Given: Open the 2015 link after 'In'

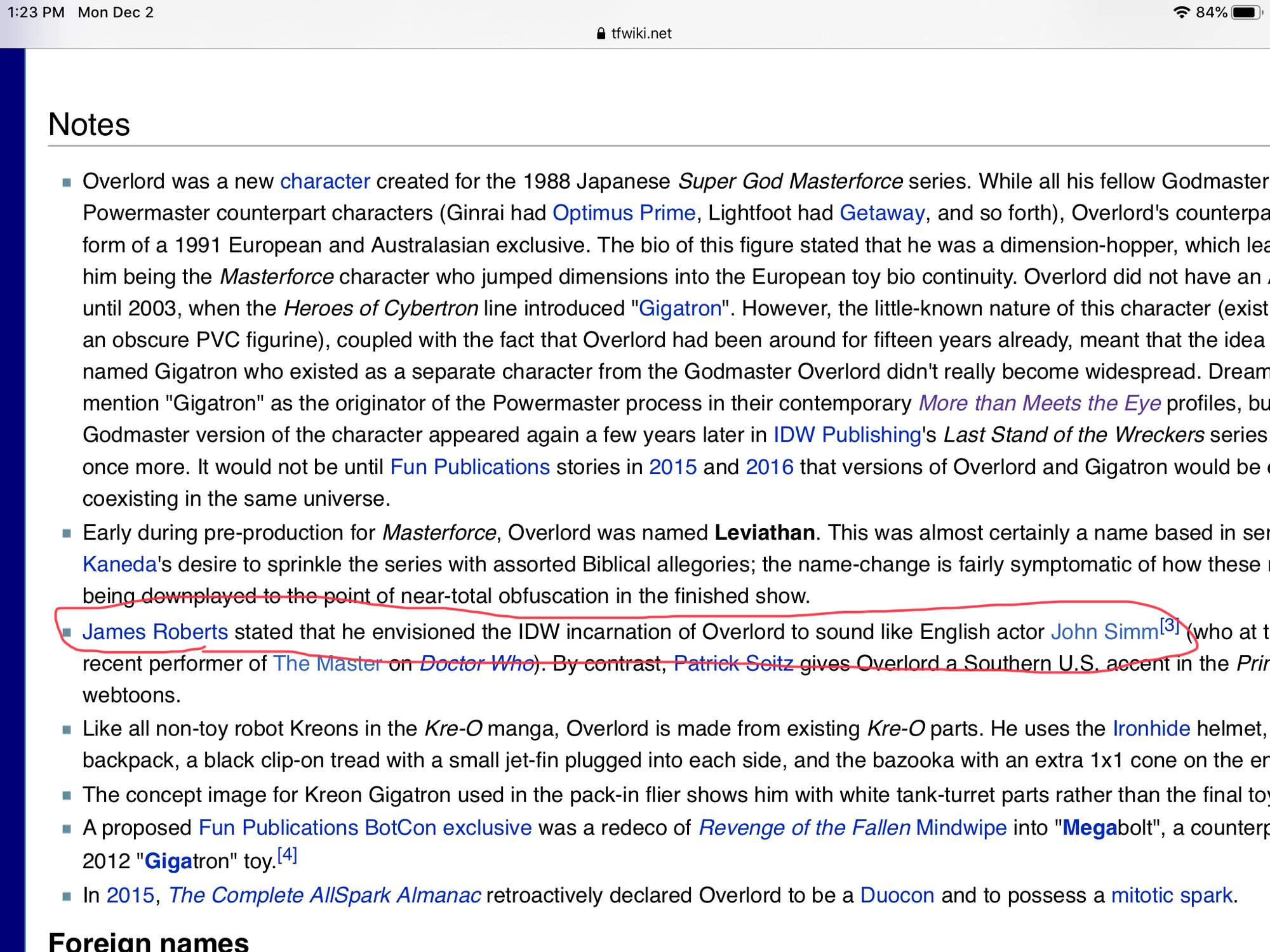Looking at the screenshot, I should [130, 896].
